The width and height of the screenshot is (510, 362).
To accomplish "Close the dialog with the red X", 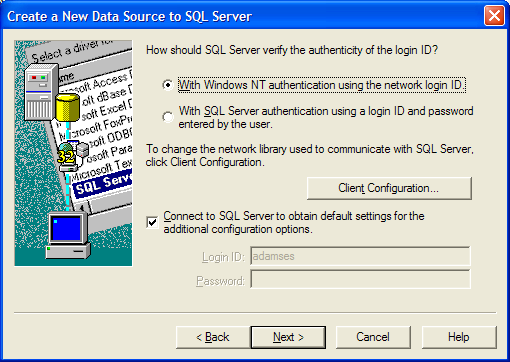I will (x=494, y=16).
